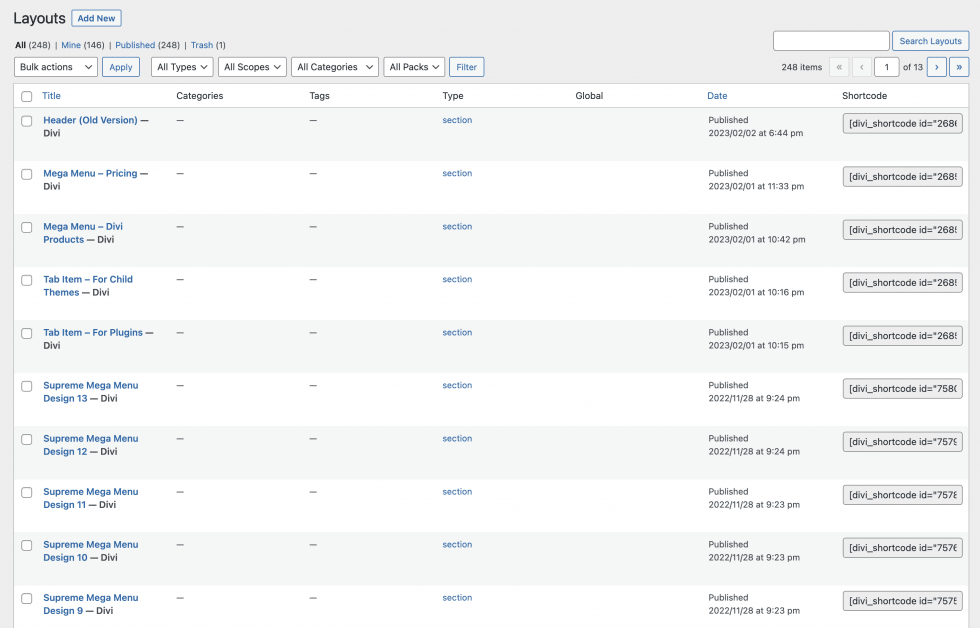Go to the next page of layouts

point(937,67)
